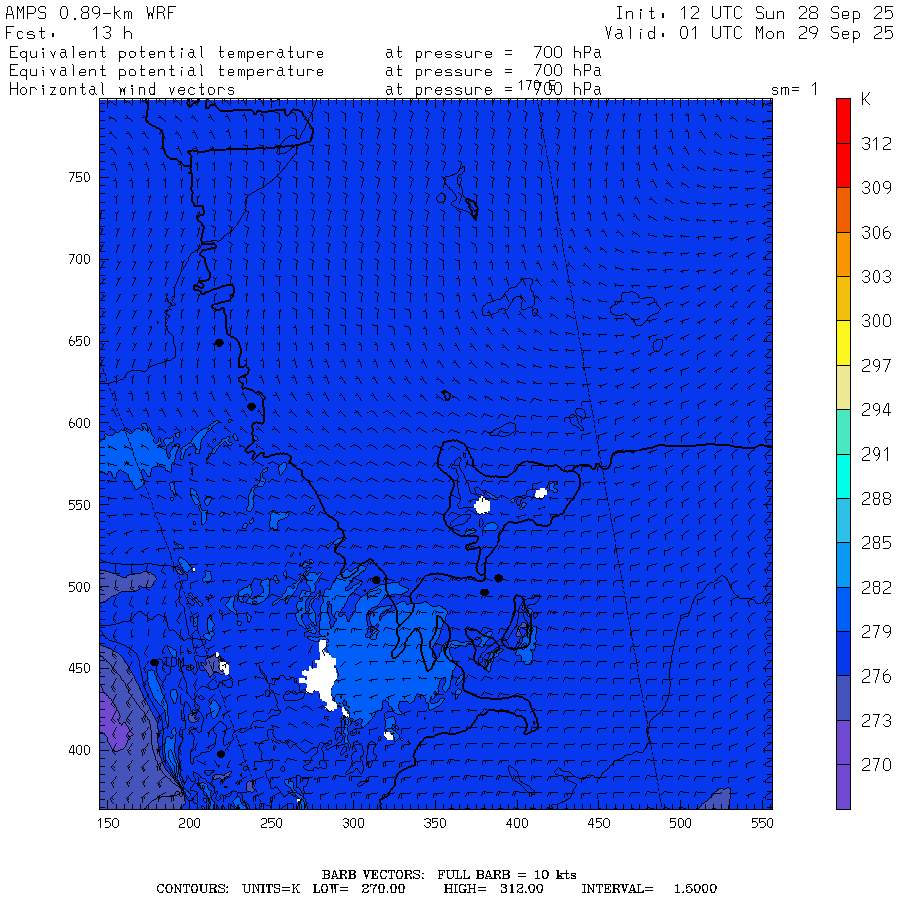The width and height of the screenshot is (900, 900).
Task: Click the "AMPS 0.89-km WRF" title text
Action: click(90, 13)
